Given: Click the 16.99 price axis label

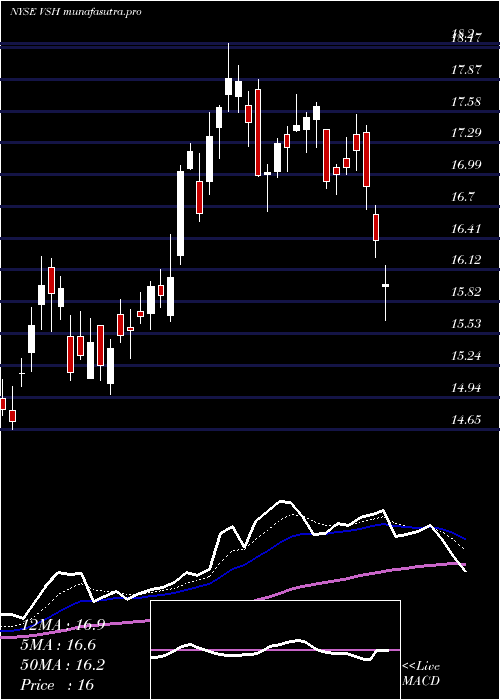Looking at the screenshot, I should (466, 165).
